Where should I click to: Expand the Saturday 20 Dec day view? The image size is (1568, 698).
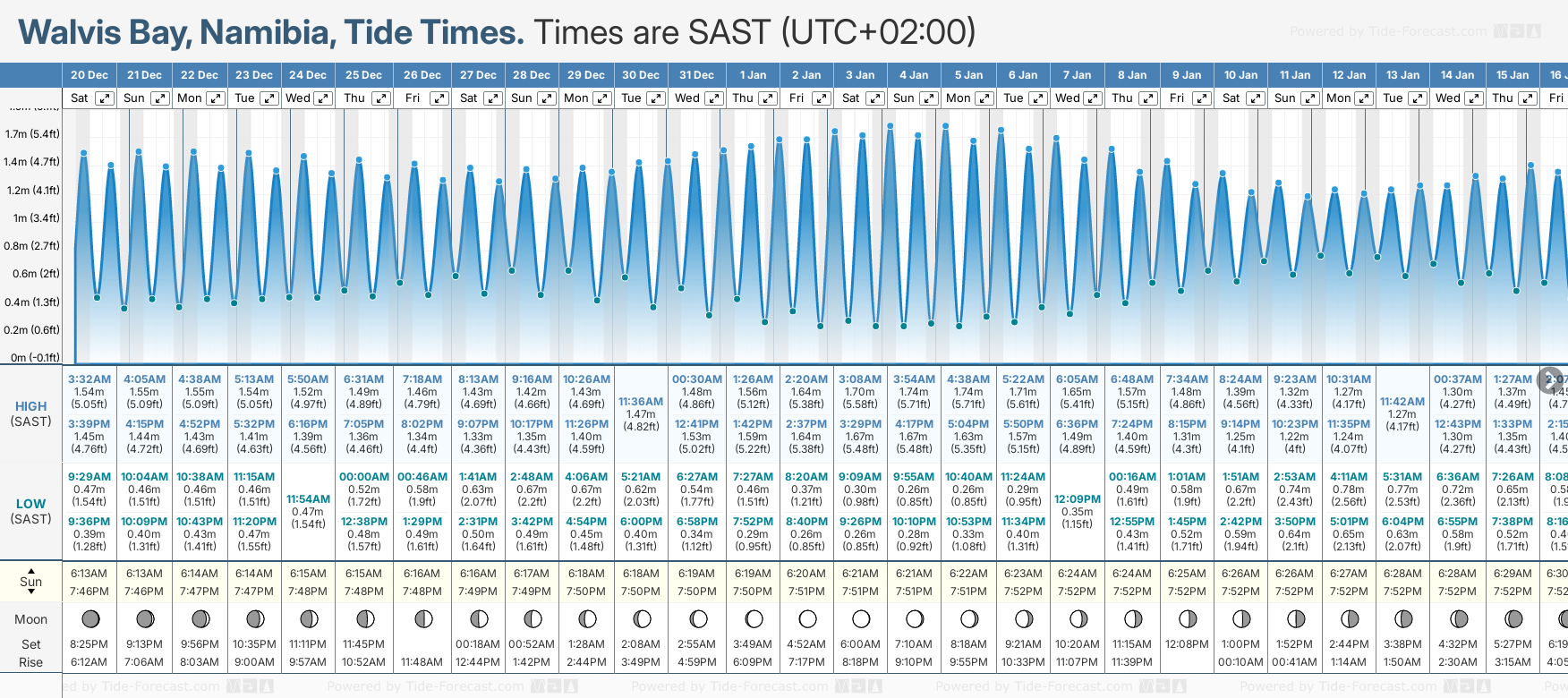[x=105, y=98]
